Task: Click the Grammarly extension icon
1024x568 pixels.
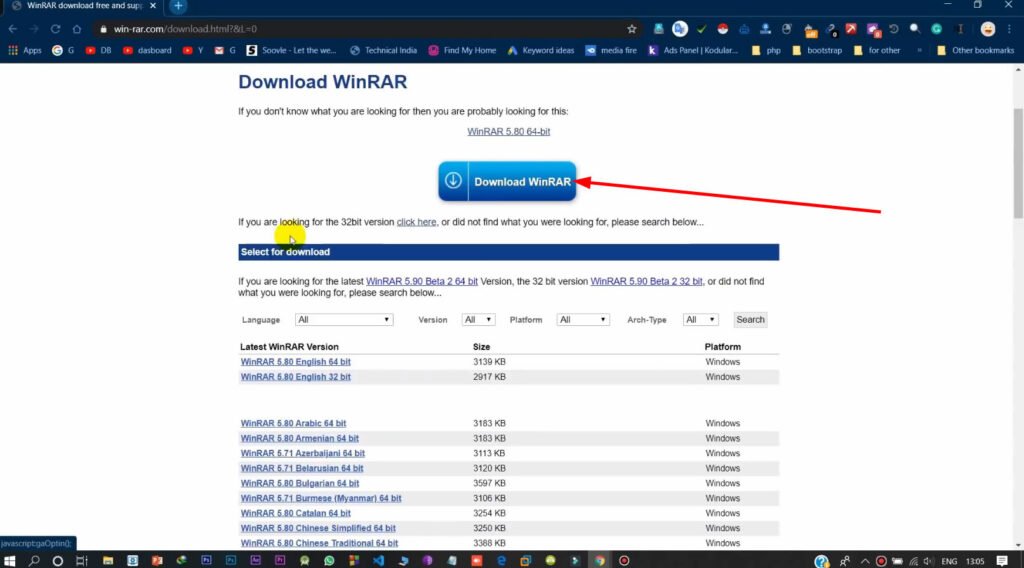Action: (x=936, y=29)
